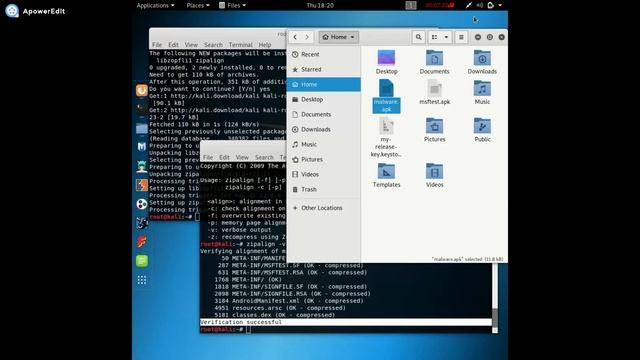This screenshot has height=360, width=640.
Task: Open the Applications menu in top bar
Action: click(x=155, y=5)
